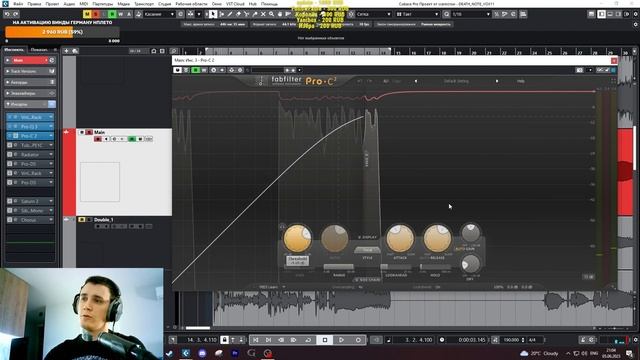
Task: Click the Add Track plus icon
Action: pyautogui.click(x=67, y=51)
